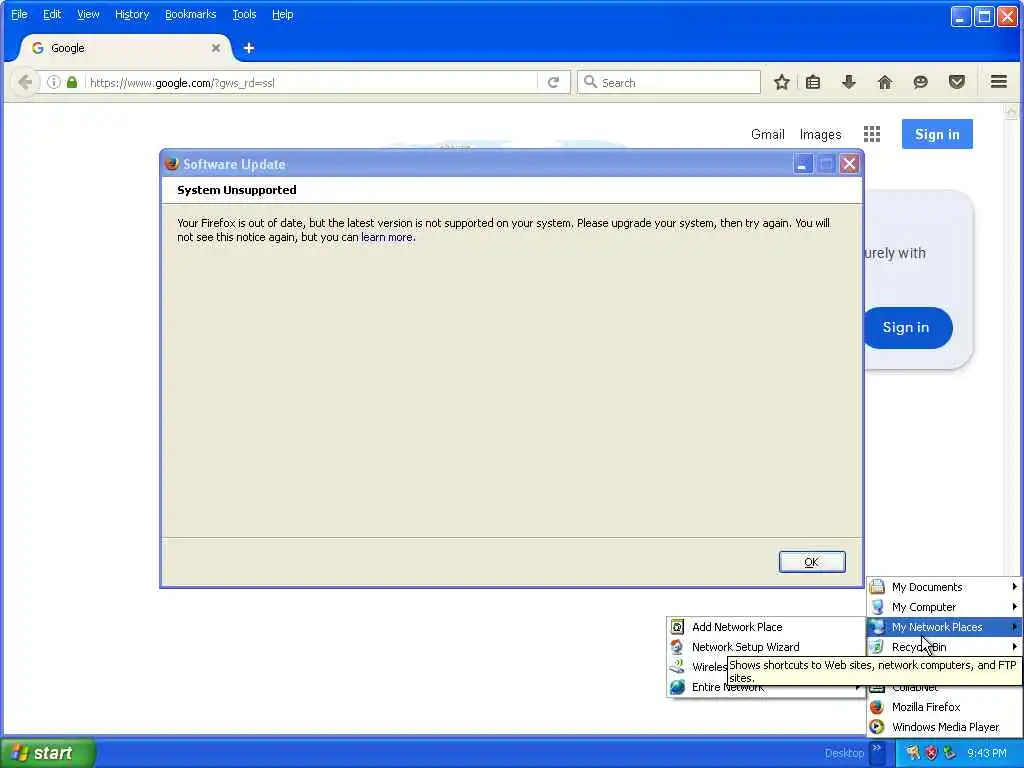Open the History menu

[132, 14]
